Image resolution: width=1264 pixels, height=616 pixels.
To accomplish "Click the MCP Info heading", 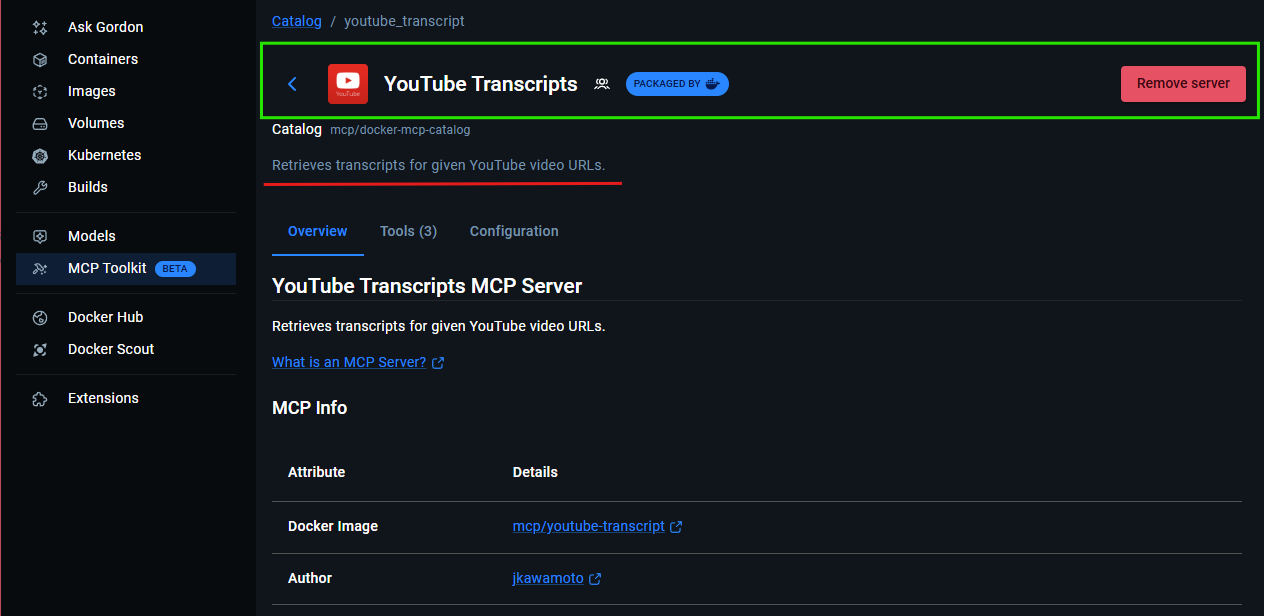I will click(x=310, y=408).
